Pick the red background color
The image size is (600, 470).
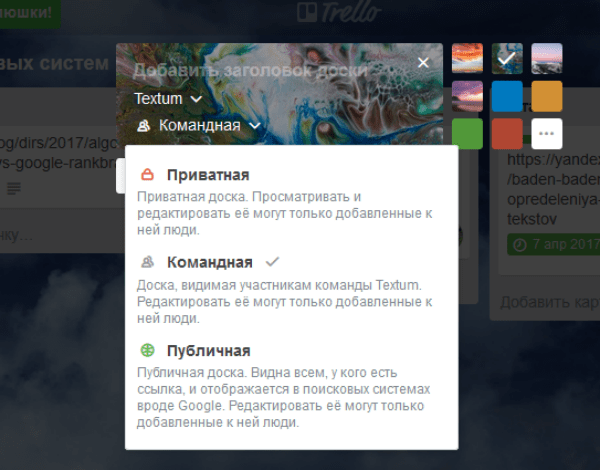[507, 134]
